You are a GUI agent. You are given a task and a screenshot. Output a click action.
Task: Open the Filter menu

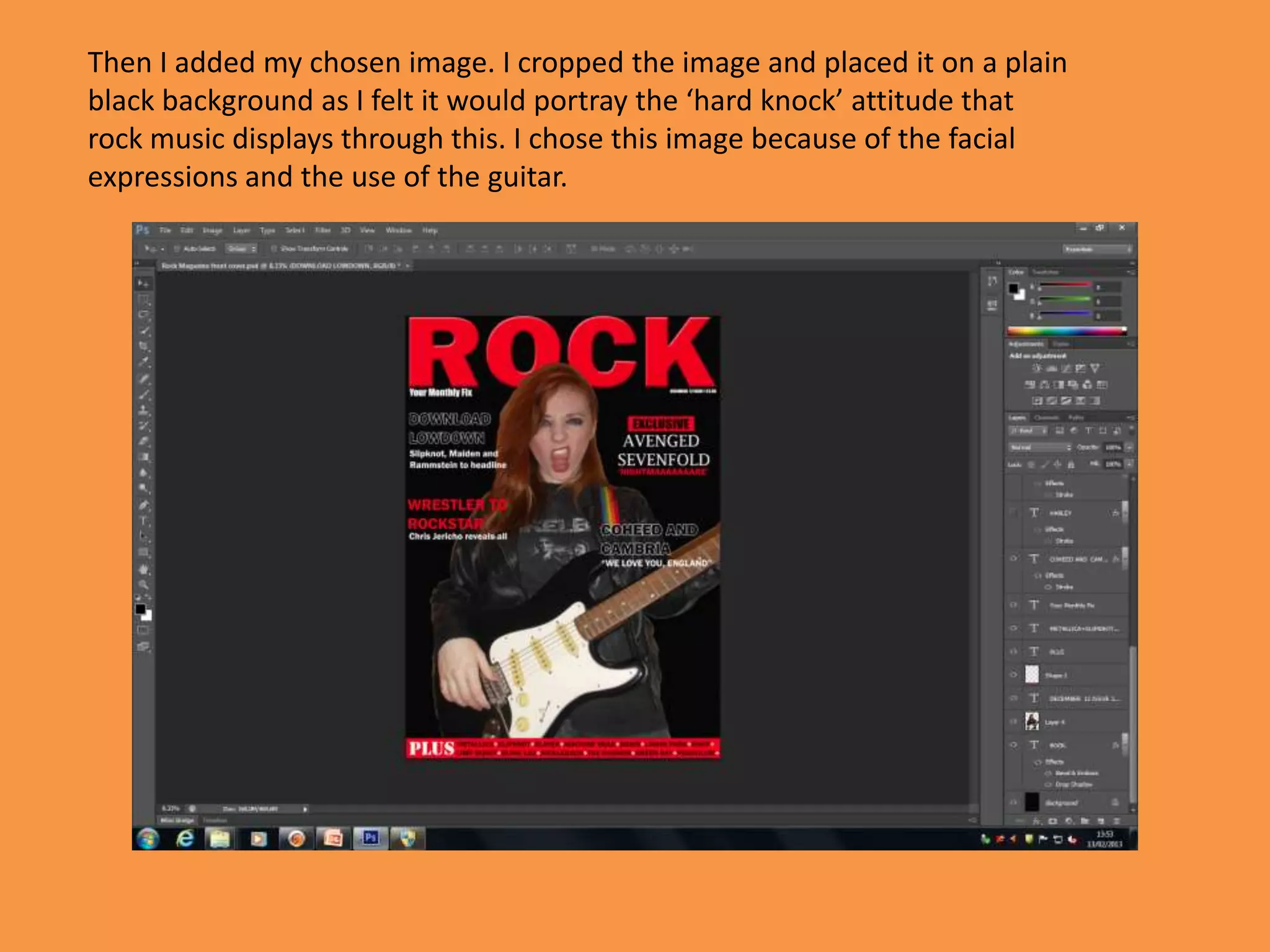(323, 230)
